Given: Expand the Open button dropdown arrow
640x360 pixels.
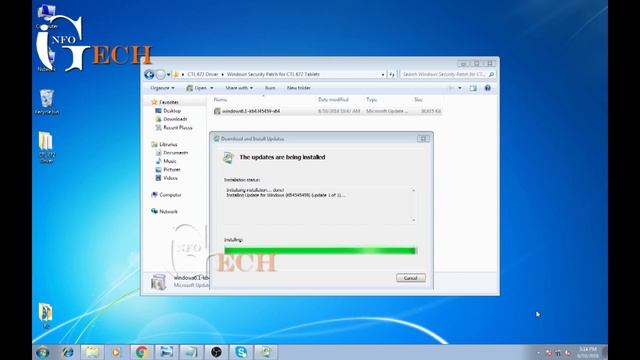Looking at the screenshot, I should (212, 88).
